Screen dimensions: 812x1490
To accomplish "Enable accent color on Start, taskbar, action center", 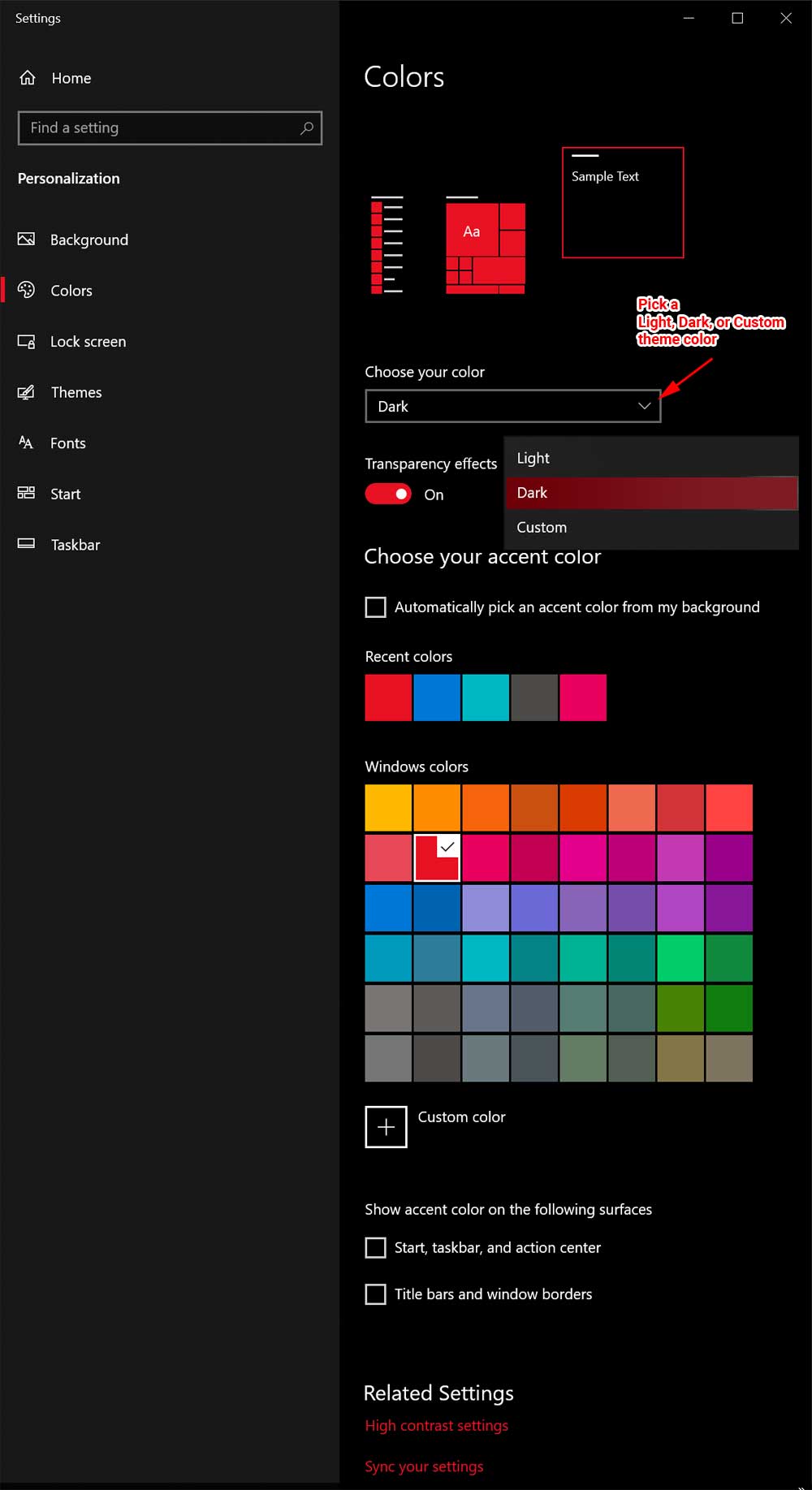I will coord(375,1247).
